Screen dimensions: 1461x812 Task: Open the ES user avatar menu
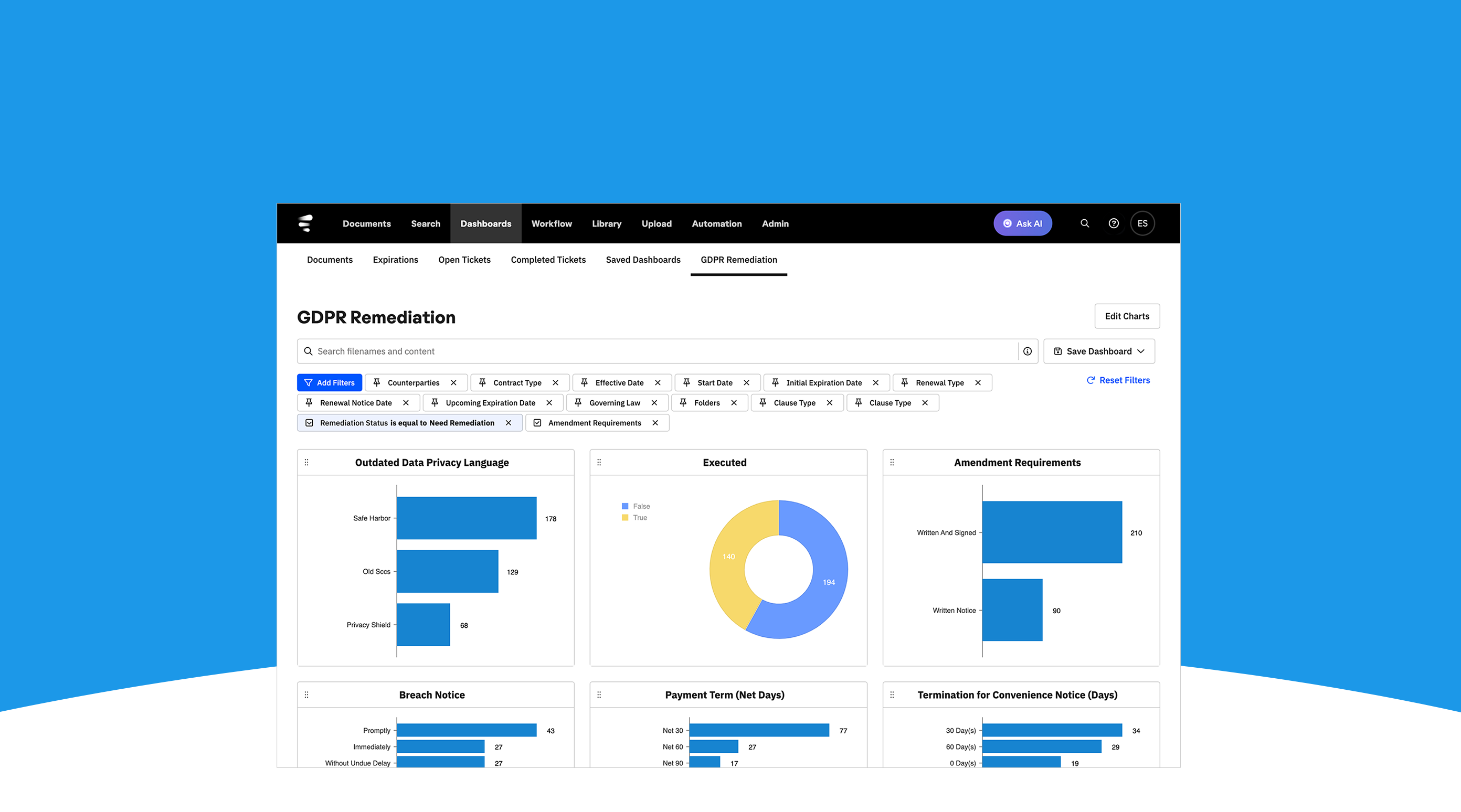pos(1142,223)
